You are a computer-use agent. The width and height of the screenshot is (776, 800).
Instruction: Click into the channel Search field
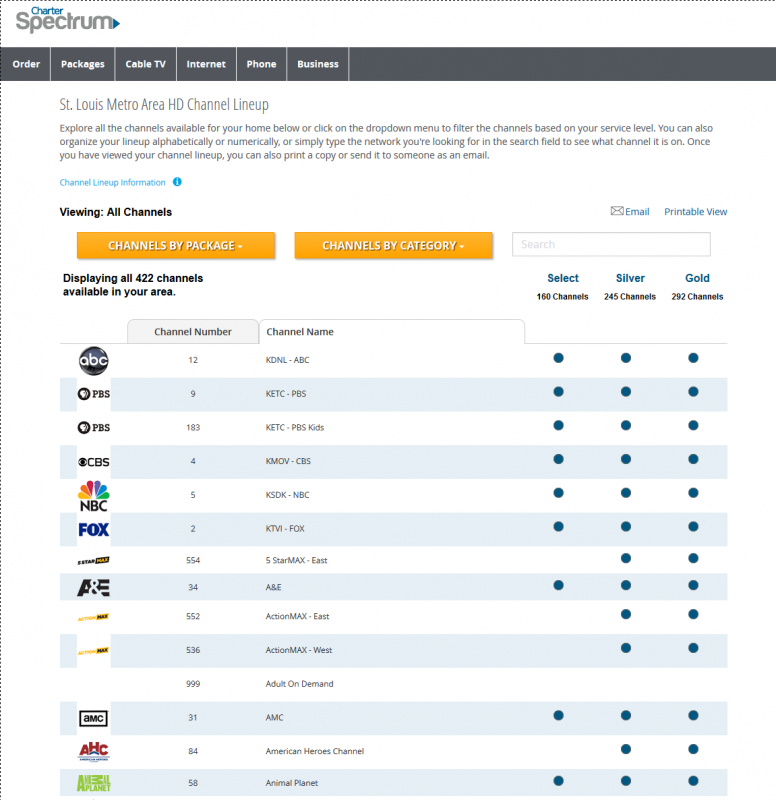tap(611, 244)
